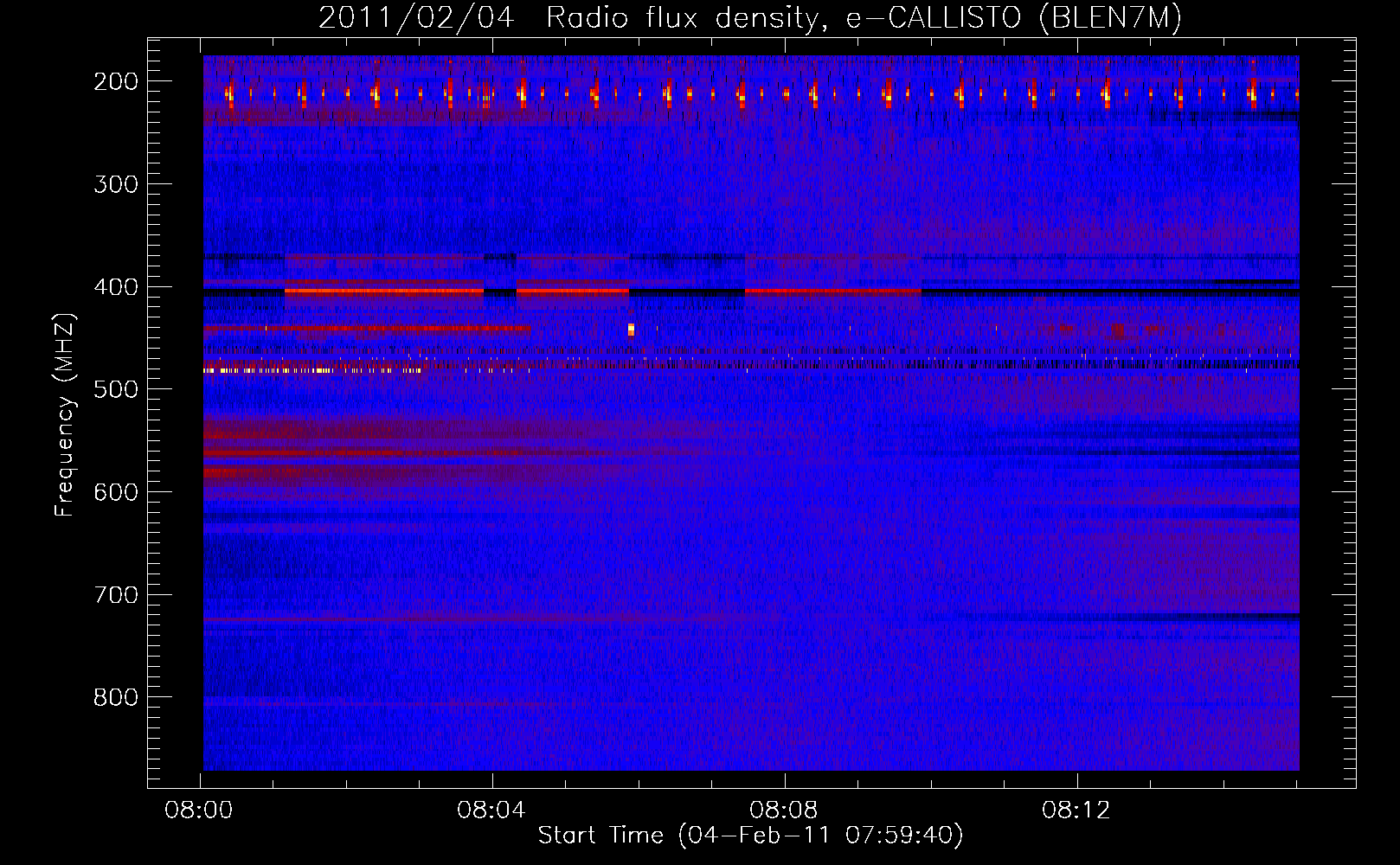Viewport: 1400px width, 865px height.
Task: Select the 300 frequency tick label
Action: coord(115,184)
